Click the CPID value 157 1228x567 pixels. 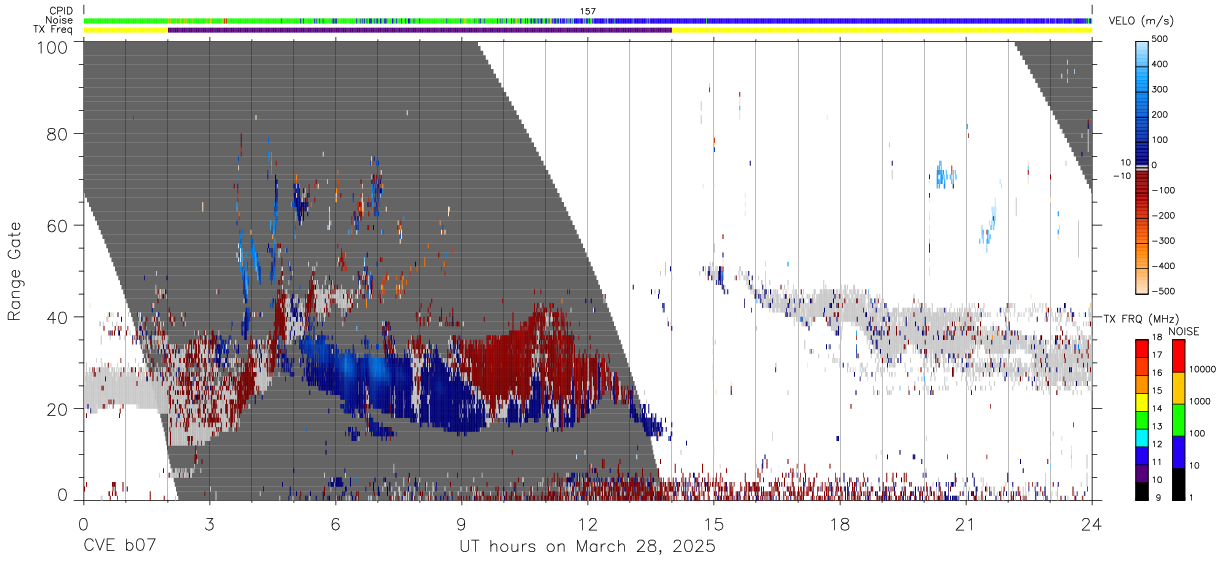[x=588, y=11]
